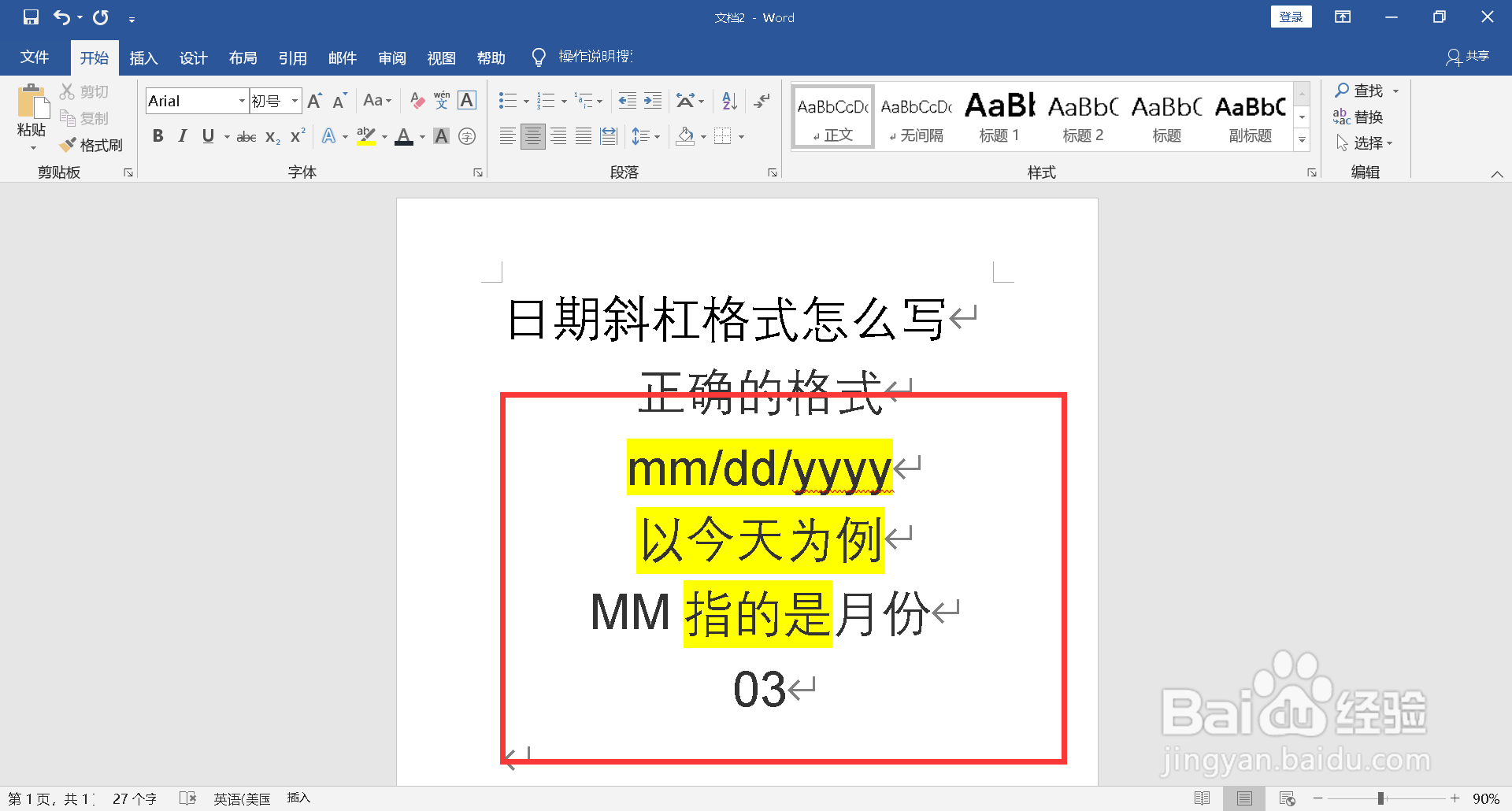Switch to read mode view in status bar

pos(1203,798)
